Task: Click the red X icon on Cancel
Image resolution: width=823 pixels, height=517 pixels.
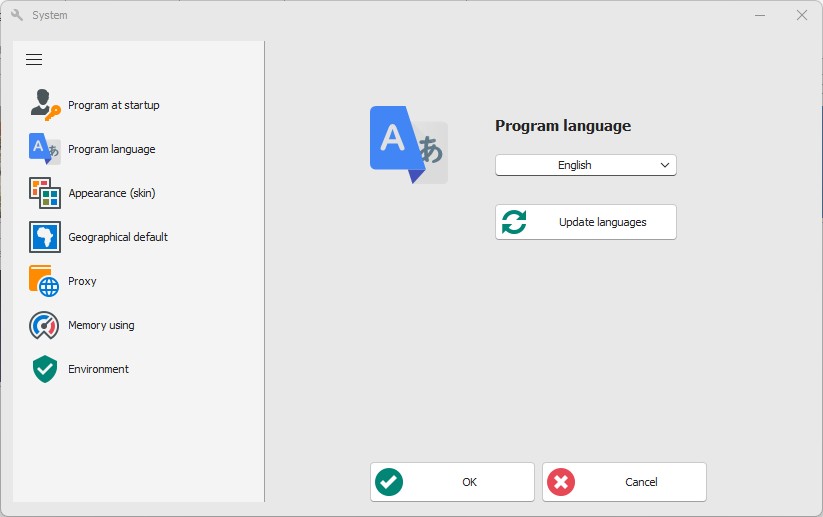Action: coord(561,482)
